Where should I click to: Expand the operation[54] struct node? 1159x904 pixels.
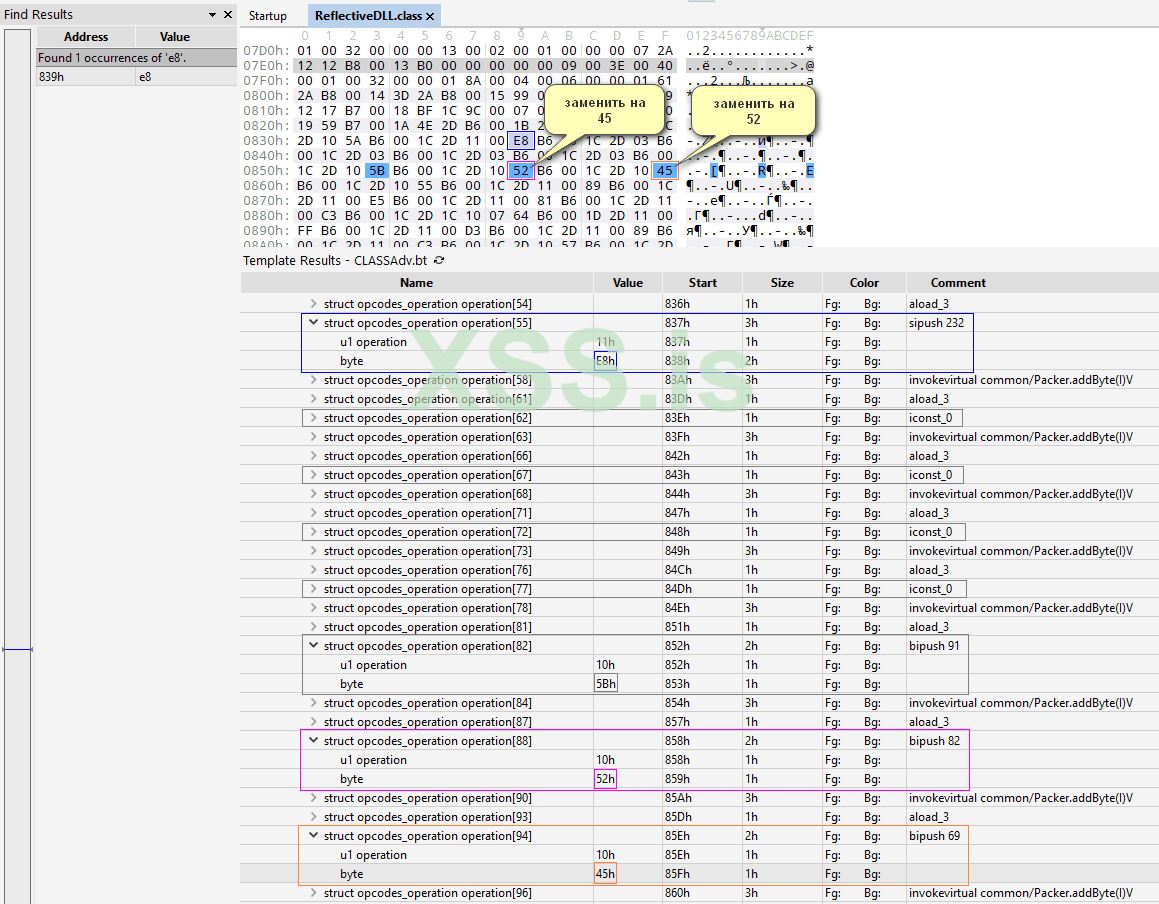coord(314,304)
